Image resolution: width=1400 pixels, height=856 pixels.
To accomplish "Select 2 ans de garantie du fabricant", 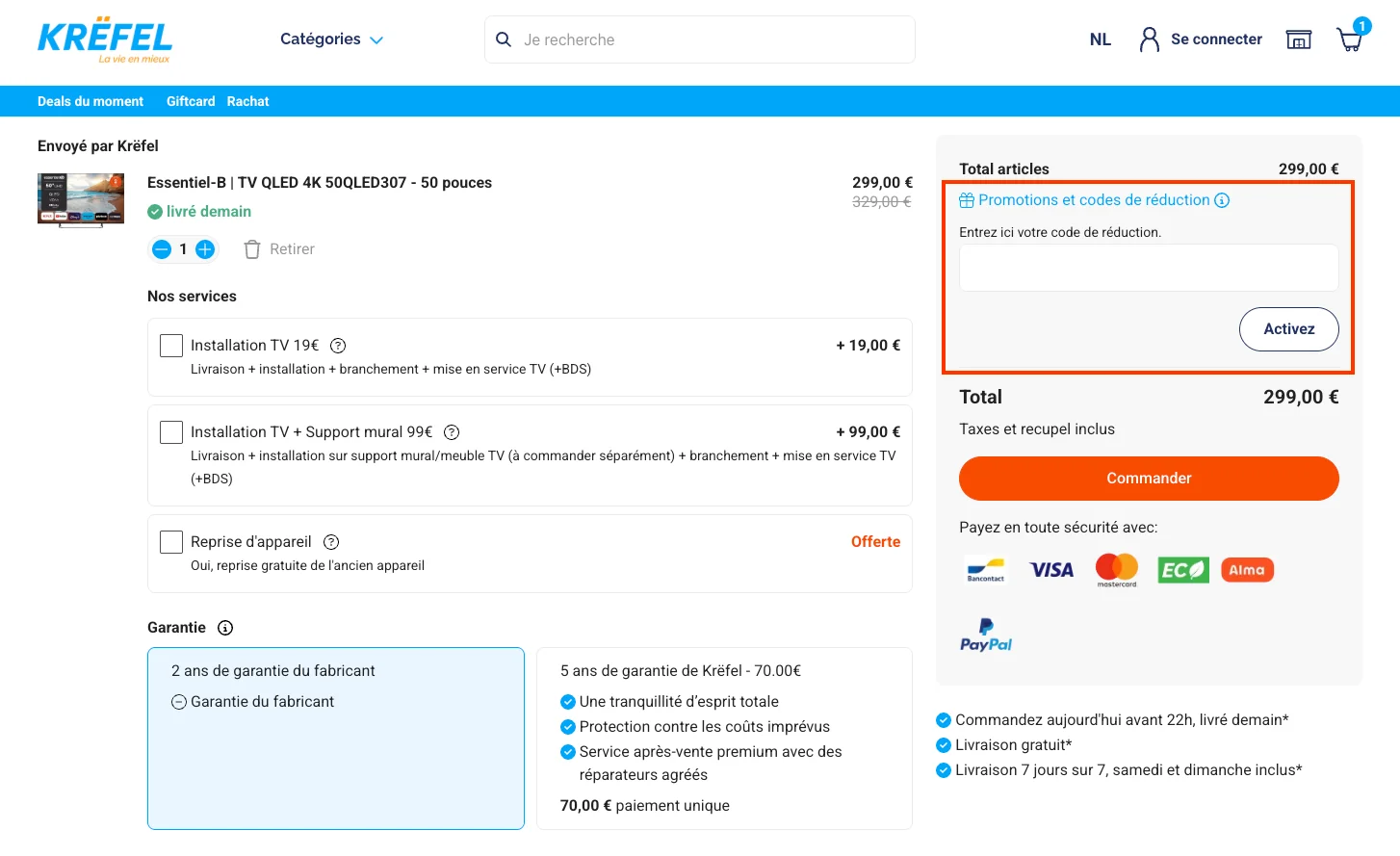I will (x=336, y=739).
